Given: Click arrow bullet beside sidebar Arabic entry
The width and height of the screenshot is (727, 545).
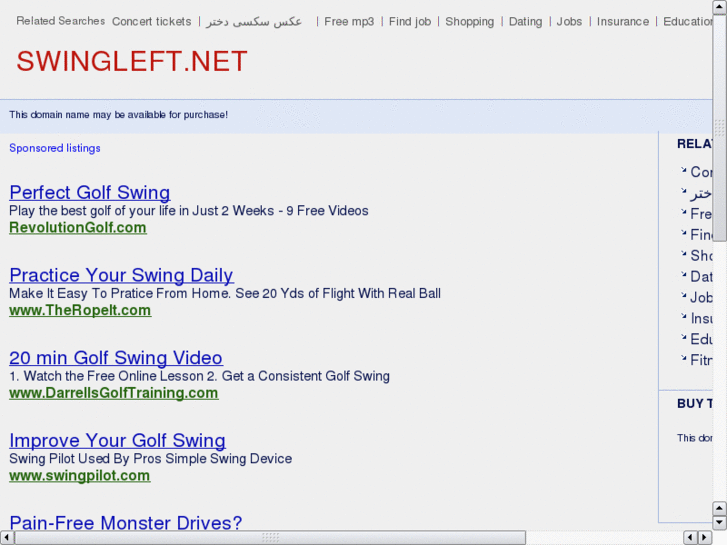Looking at the screenshot, I should coord(683,191).
